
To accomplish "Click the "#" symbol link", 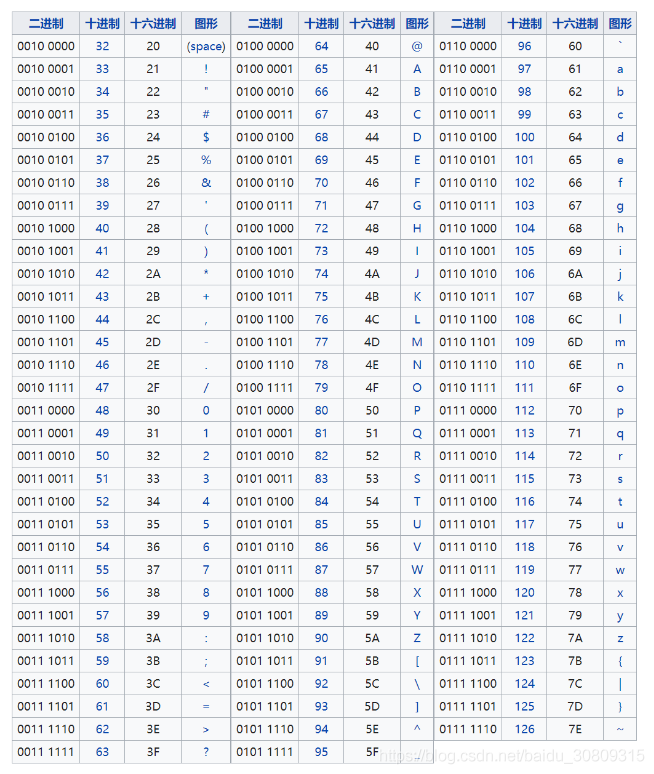I will click(206, 115).
